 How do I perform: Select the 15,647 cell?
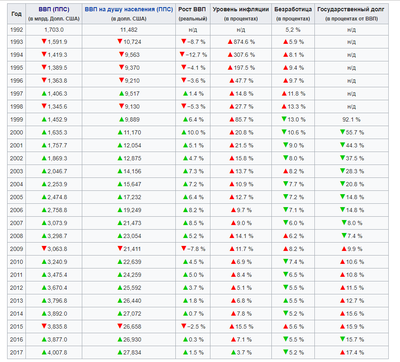pyautogui.click(x=129, y=184)
